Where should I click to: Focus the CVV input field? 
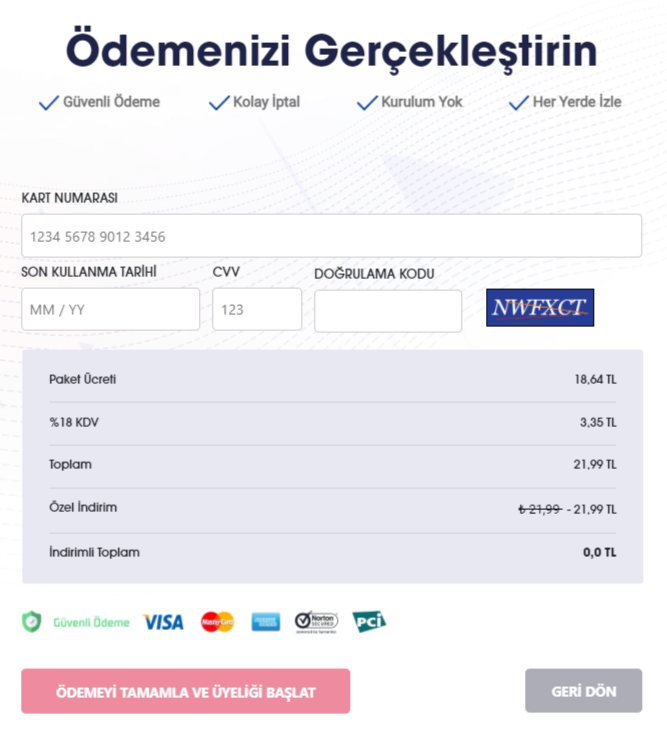point(257,309)
